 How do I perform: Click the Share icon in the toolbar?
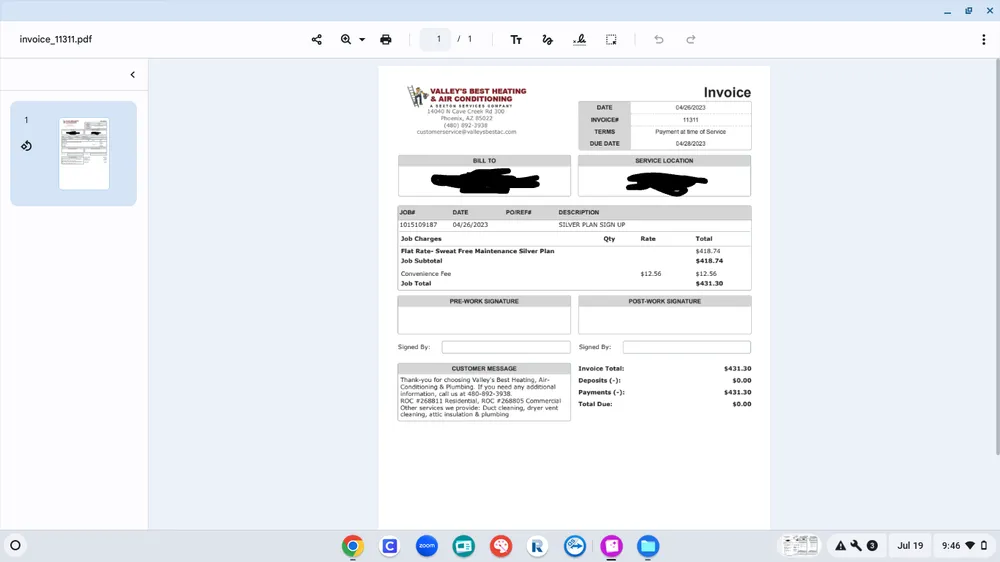[317, 40]
